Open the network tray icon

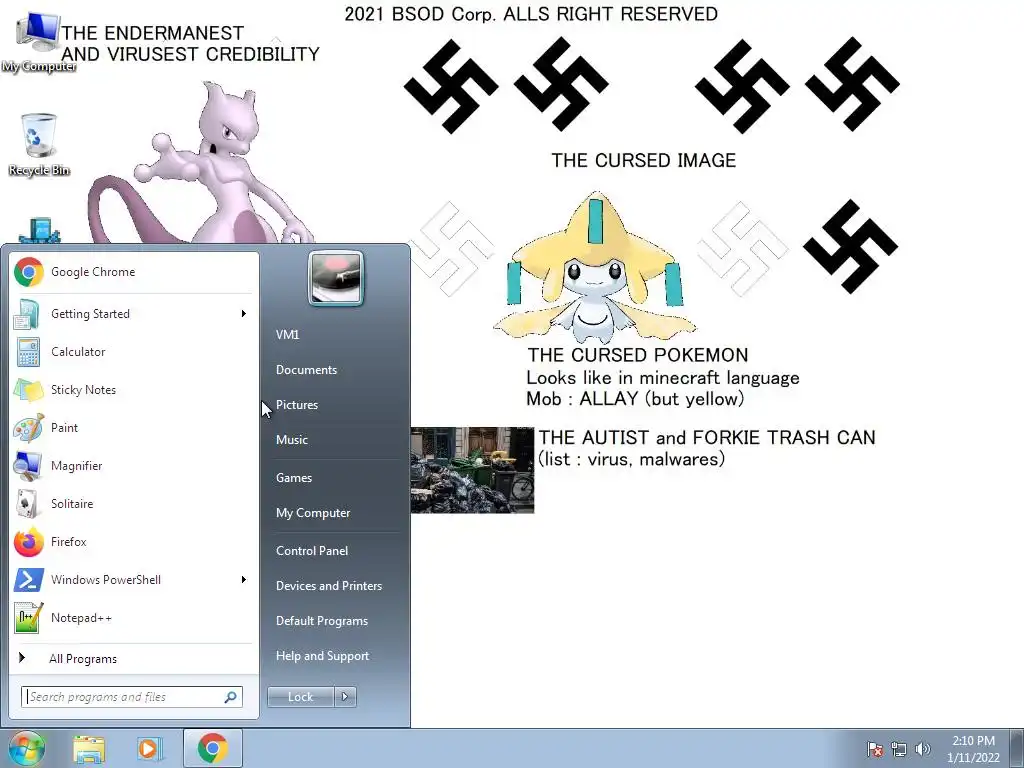[x=899, y=749]
